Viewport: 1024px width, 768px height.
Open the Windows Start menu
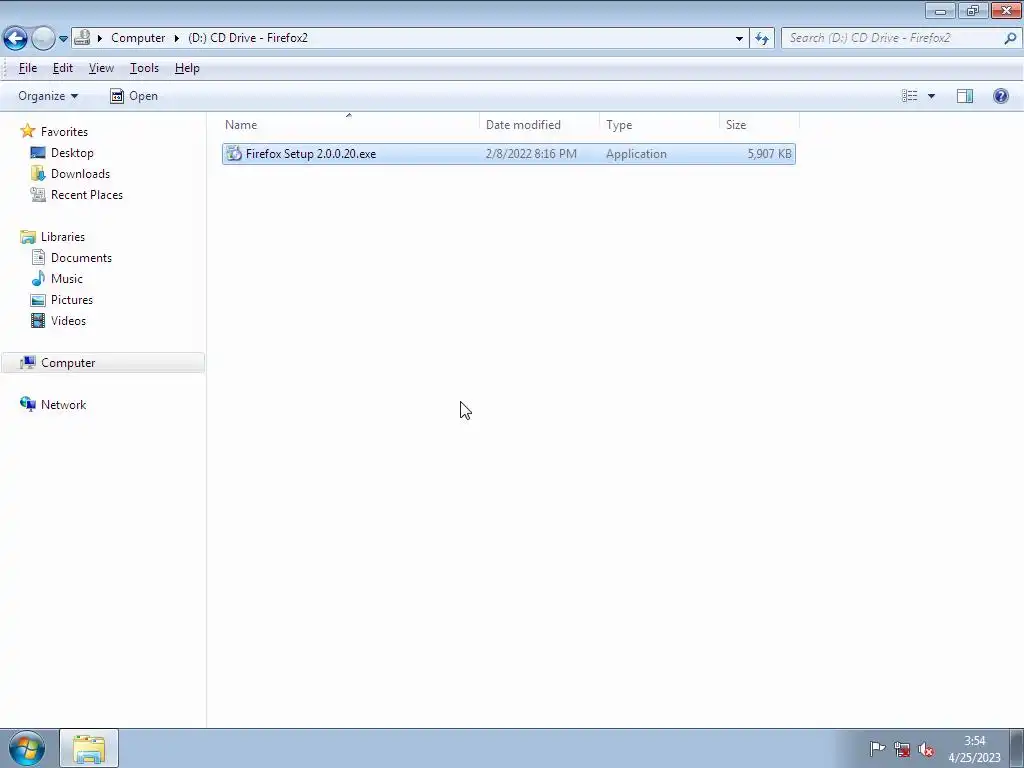pos(27,748)
